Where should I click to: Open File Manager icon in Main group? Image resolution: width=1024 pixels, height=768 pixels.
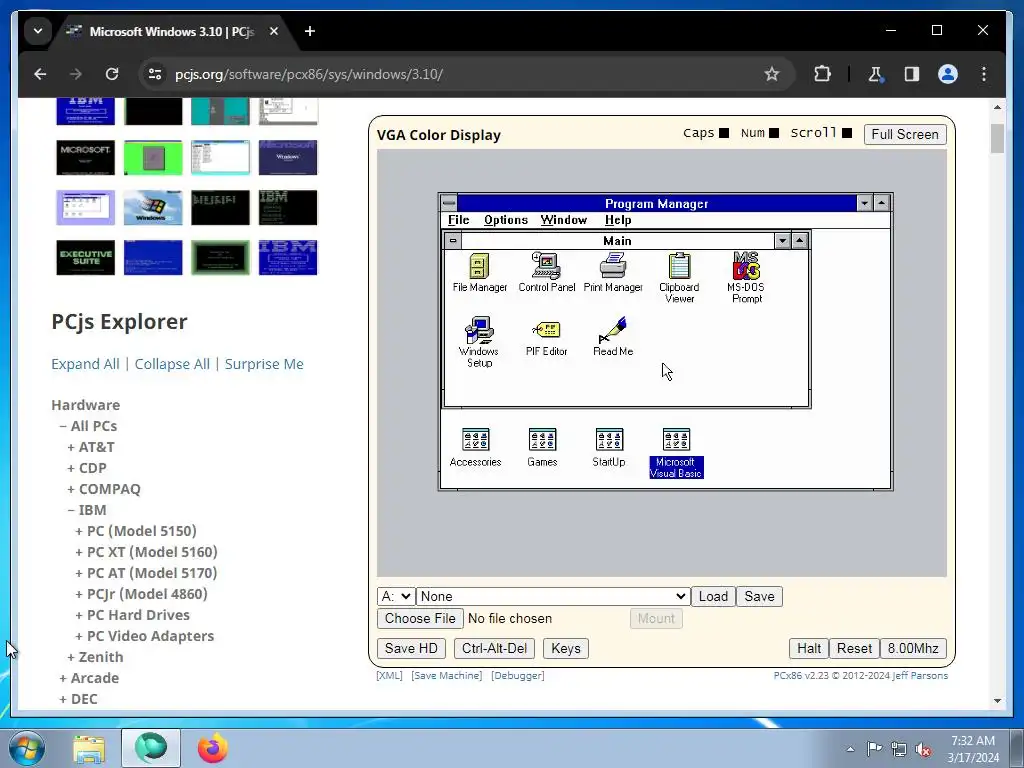point(479,272)
